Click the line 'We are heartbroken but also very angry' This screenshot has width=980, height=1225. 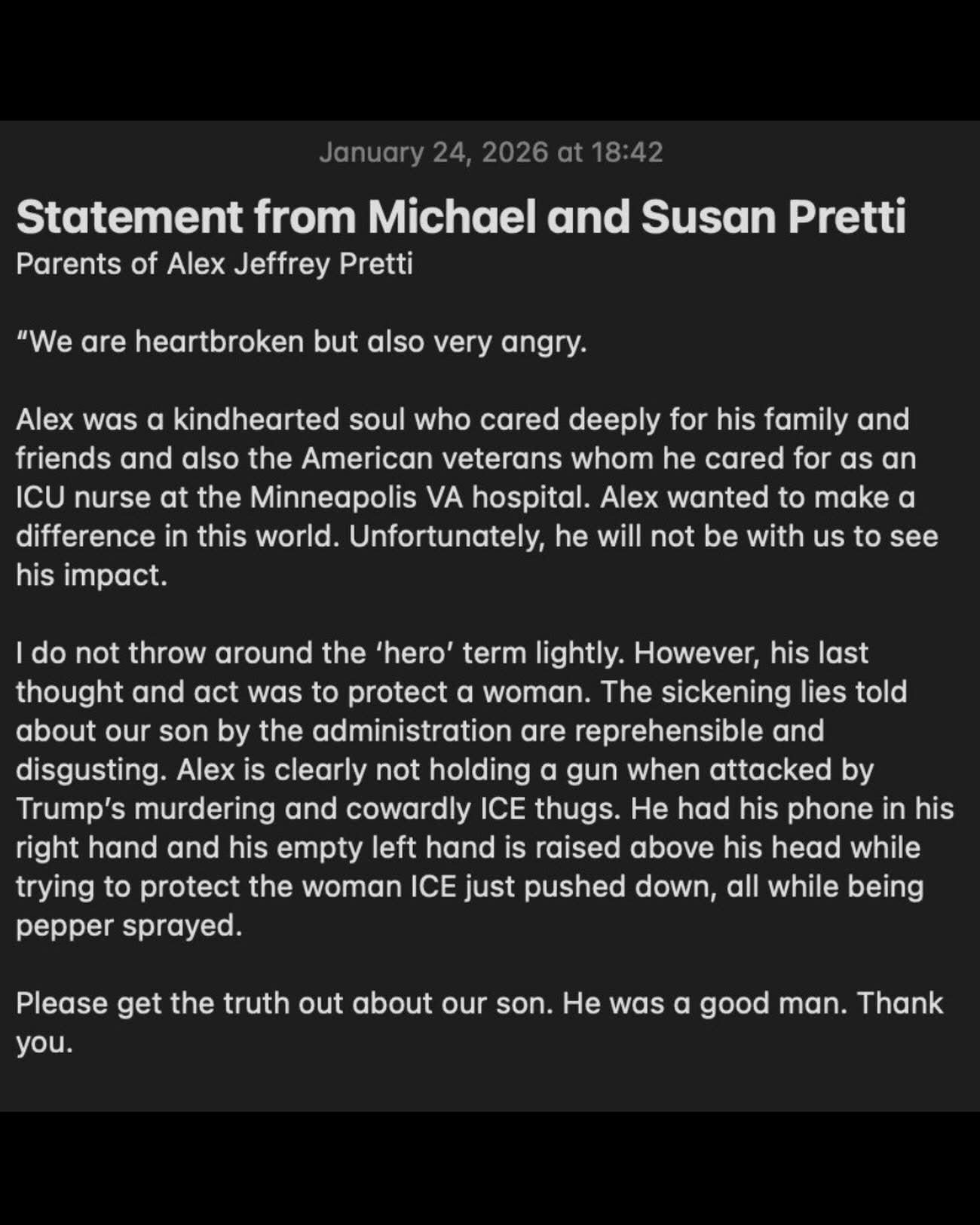tap(302, 342)
